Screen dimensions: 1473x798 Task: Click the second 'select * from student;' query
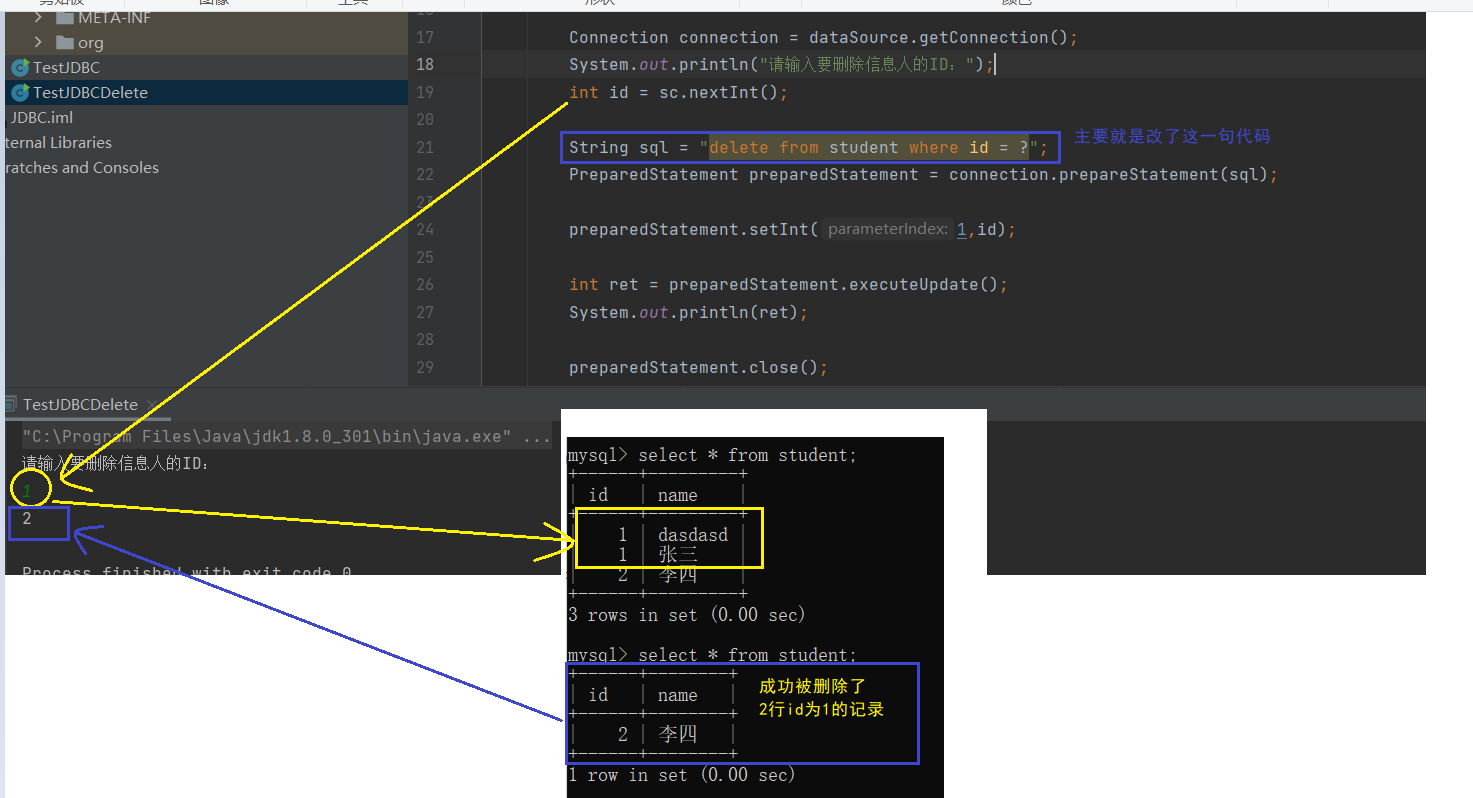(x=747, y=655)
